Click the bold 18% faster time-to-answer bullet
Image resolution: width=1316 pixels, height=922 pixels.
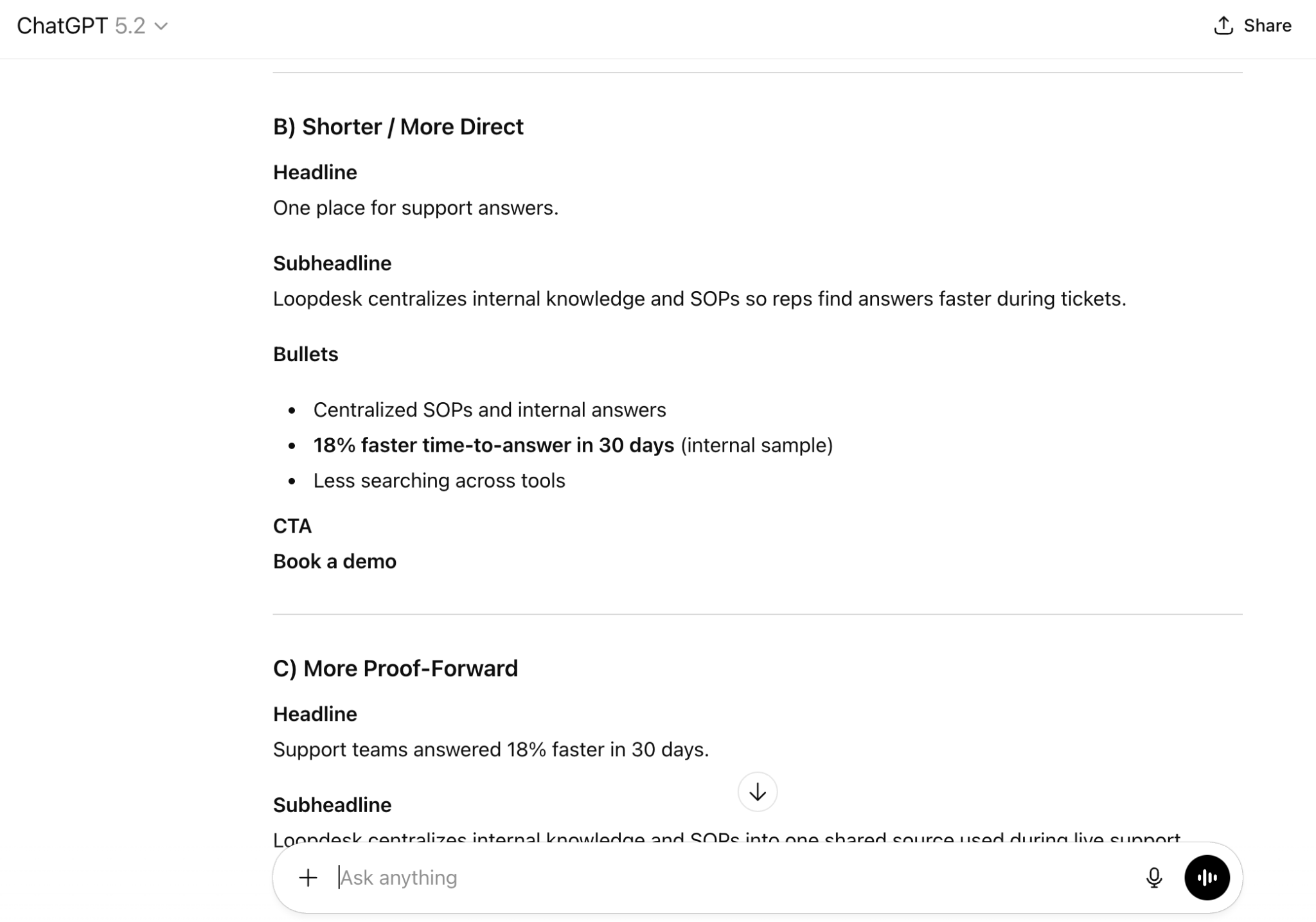[x=493, y=445]
